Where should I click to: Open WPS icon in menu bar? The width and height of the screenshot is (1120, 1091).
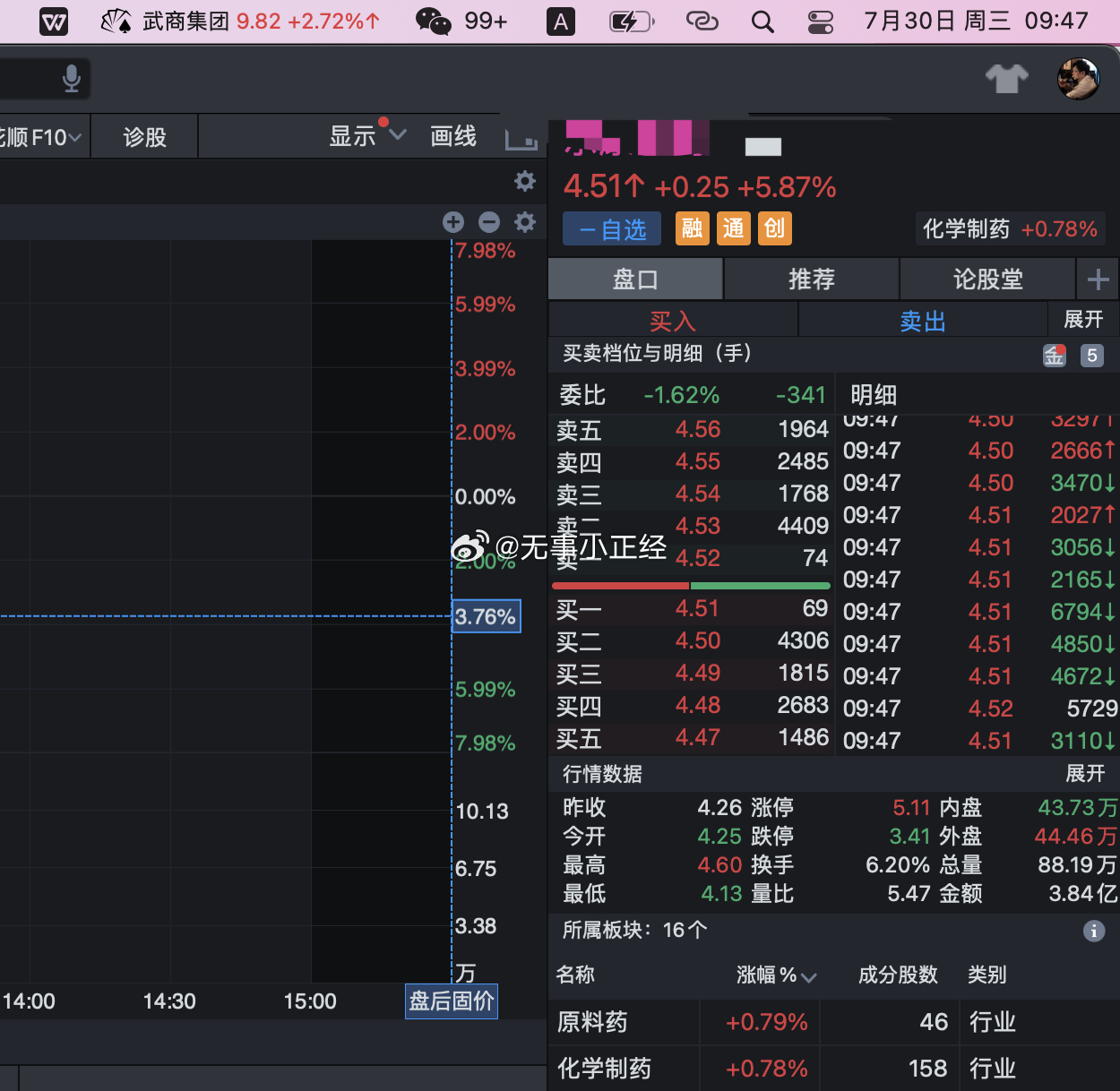click(x=54, y=21)
